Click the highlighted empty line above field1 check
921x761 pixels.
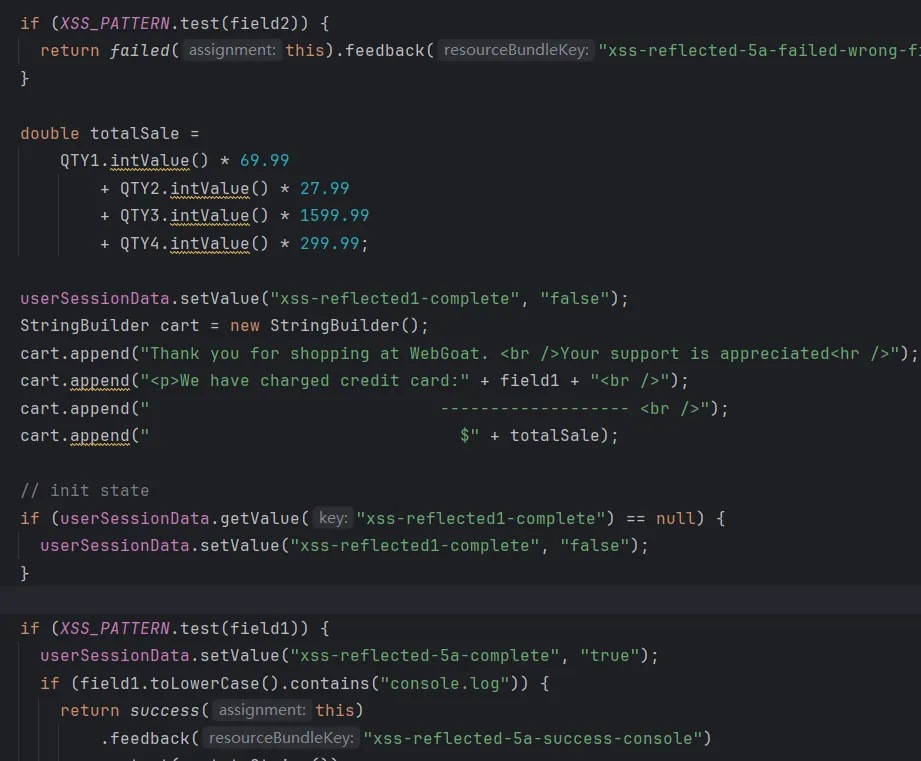460,601
